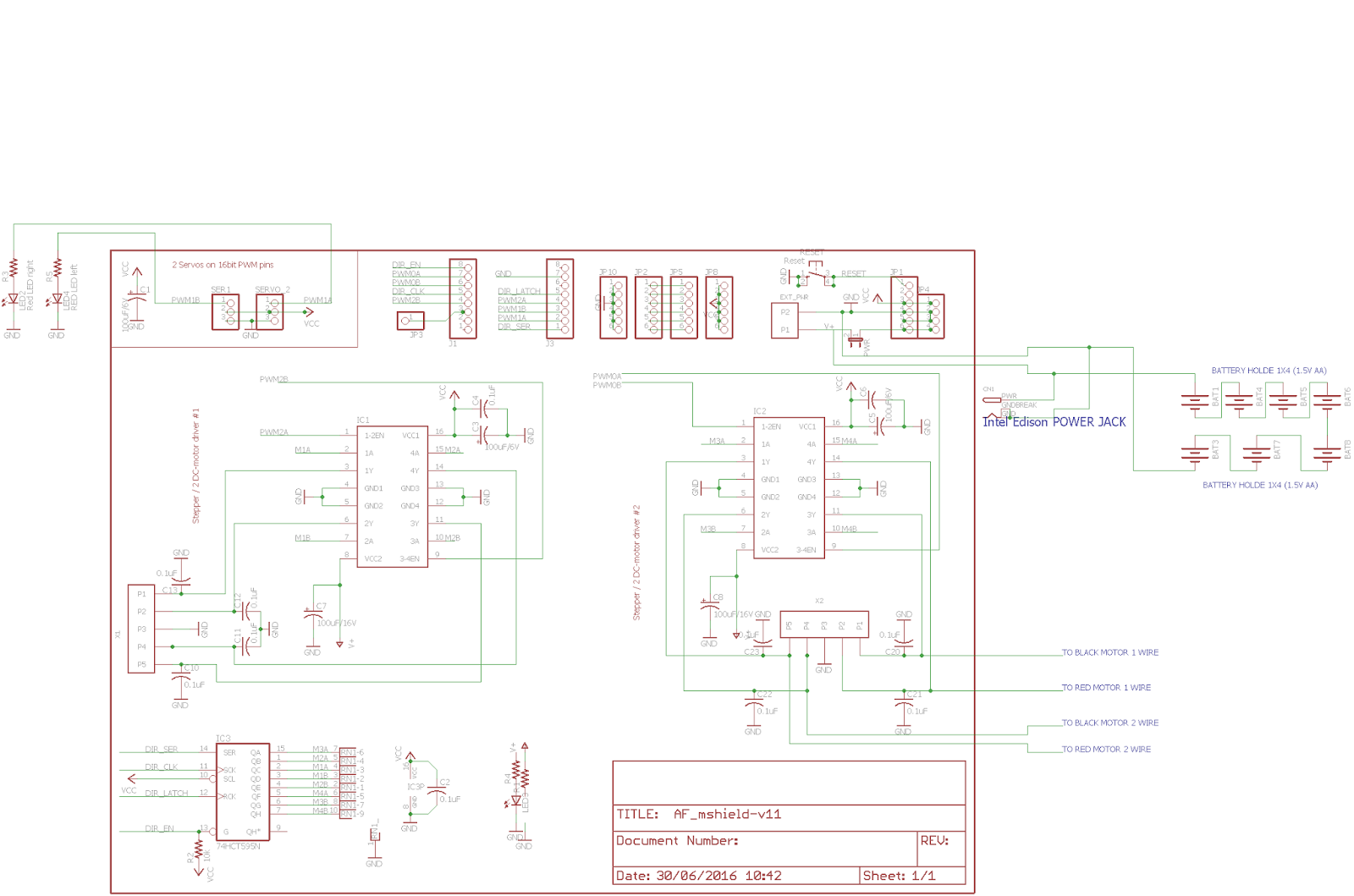
Task: Click the capacitor C7 100uF/16V symbol
Action: click(x=311, y=614)
